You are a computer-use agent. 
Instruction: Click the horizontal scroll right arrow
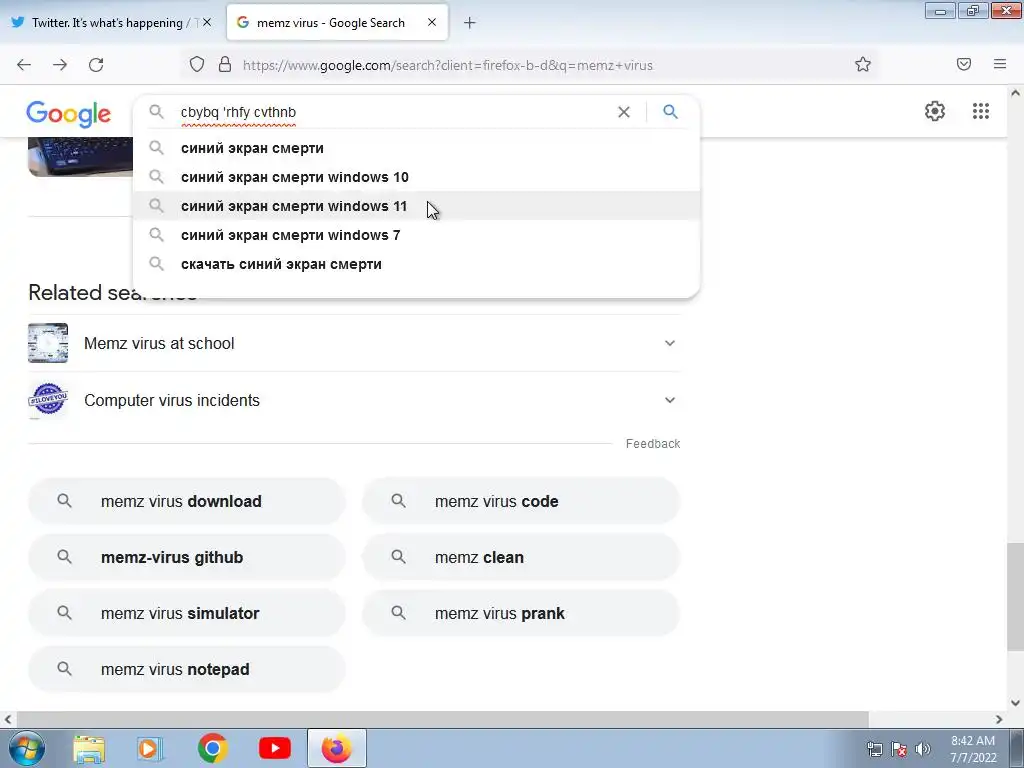pyautogui.click(x=999, y=719)
